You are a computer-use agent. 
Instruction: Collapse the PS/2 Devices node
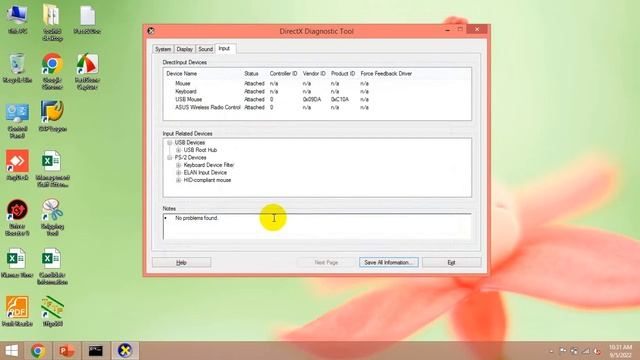(x=169, y=158)
